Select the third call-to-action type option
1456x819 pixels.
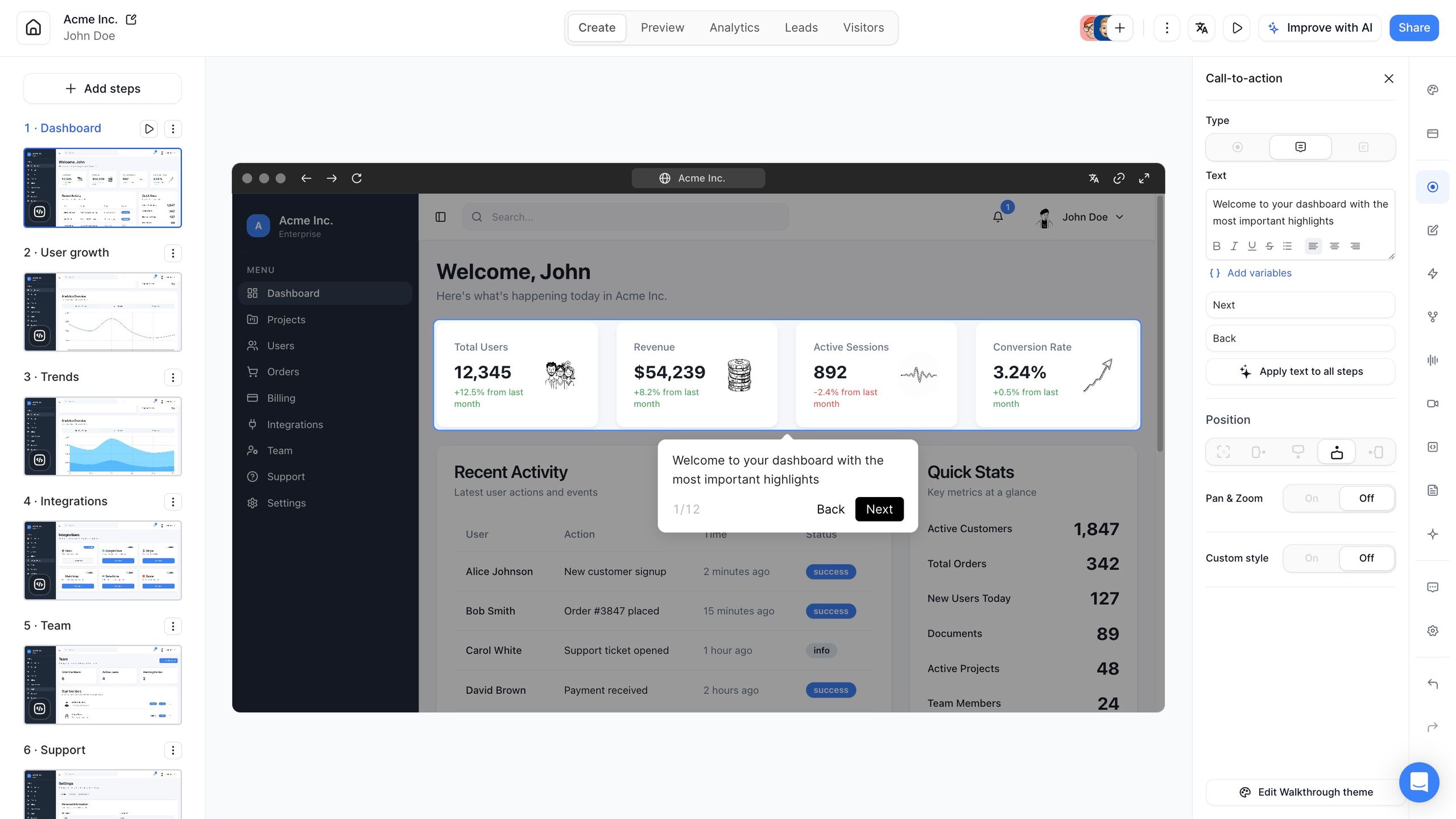(1363, 147)
